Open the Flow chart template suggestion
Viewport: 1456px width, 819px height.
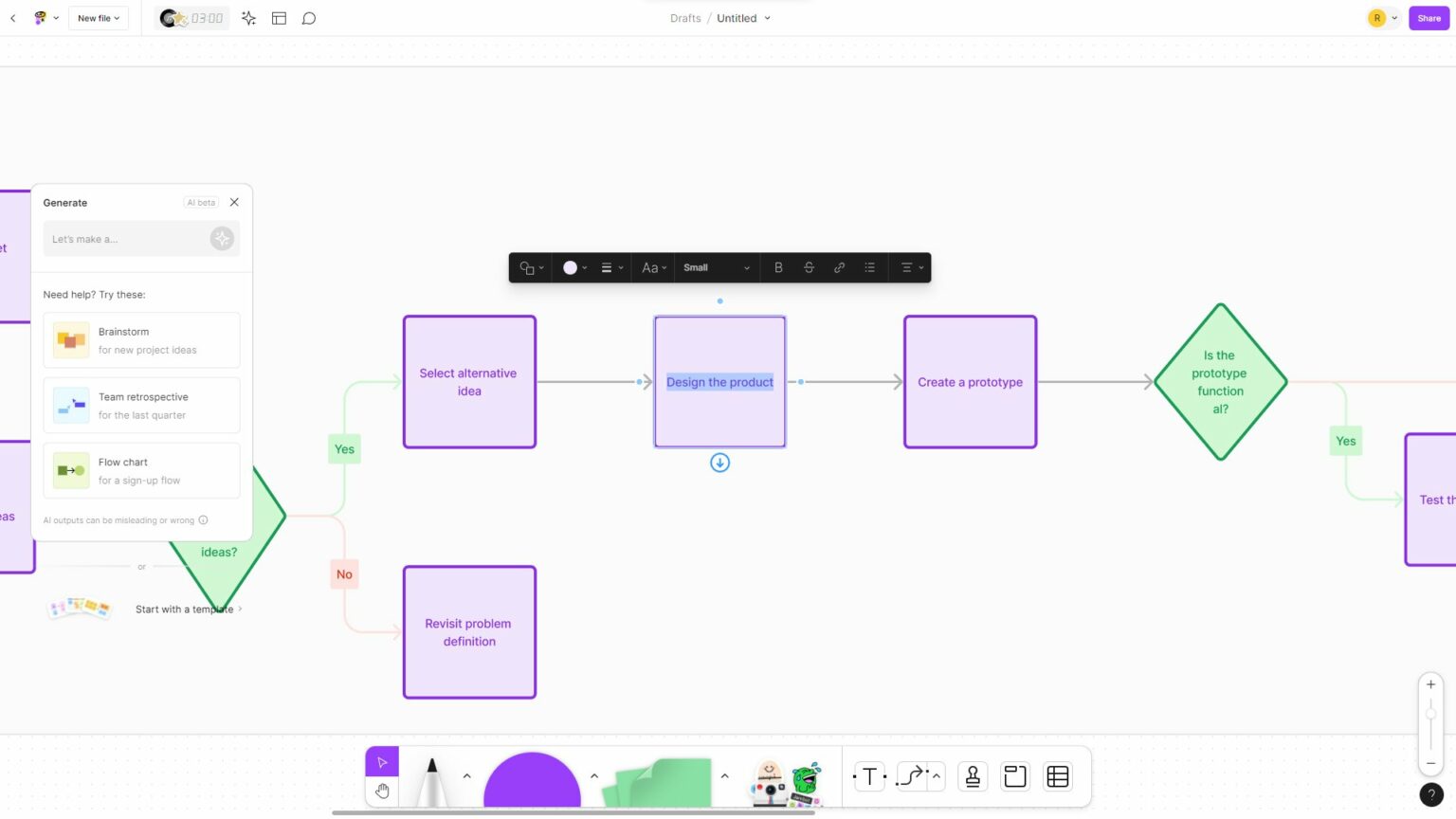point(141,470)
